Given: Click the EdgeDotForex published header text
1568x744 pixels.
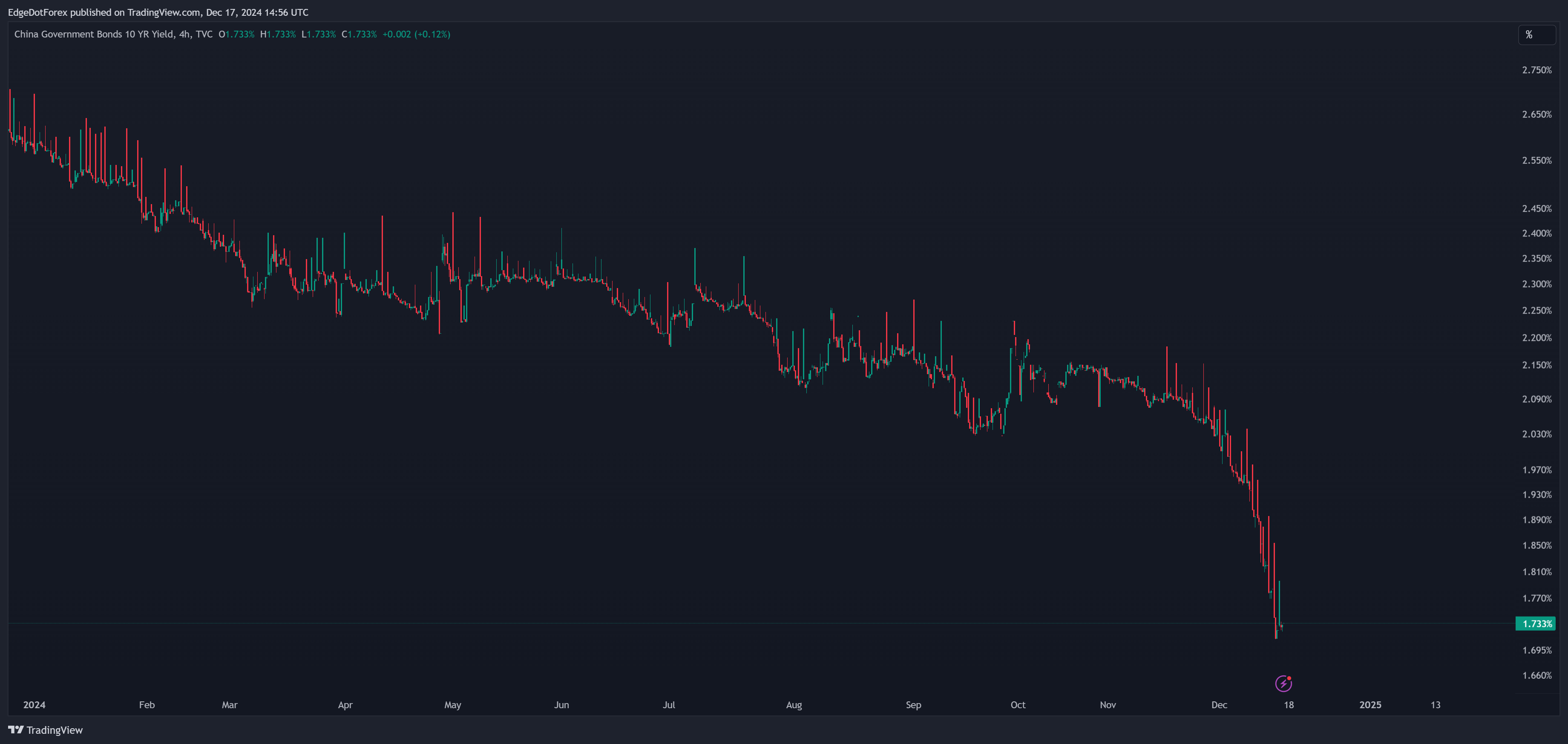Looking at the screenshot, I should [x=158, y=12].
